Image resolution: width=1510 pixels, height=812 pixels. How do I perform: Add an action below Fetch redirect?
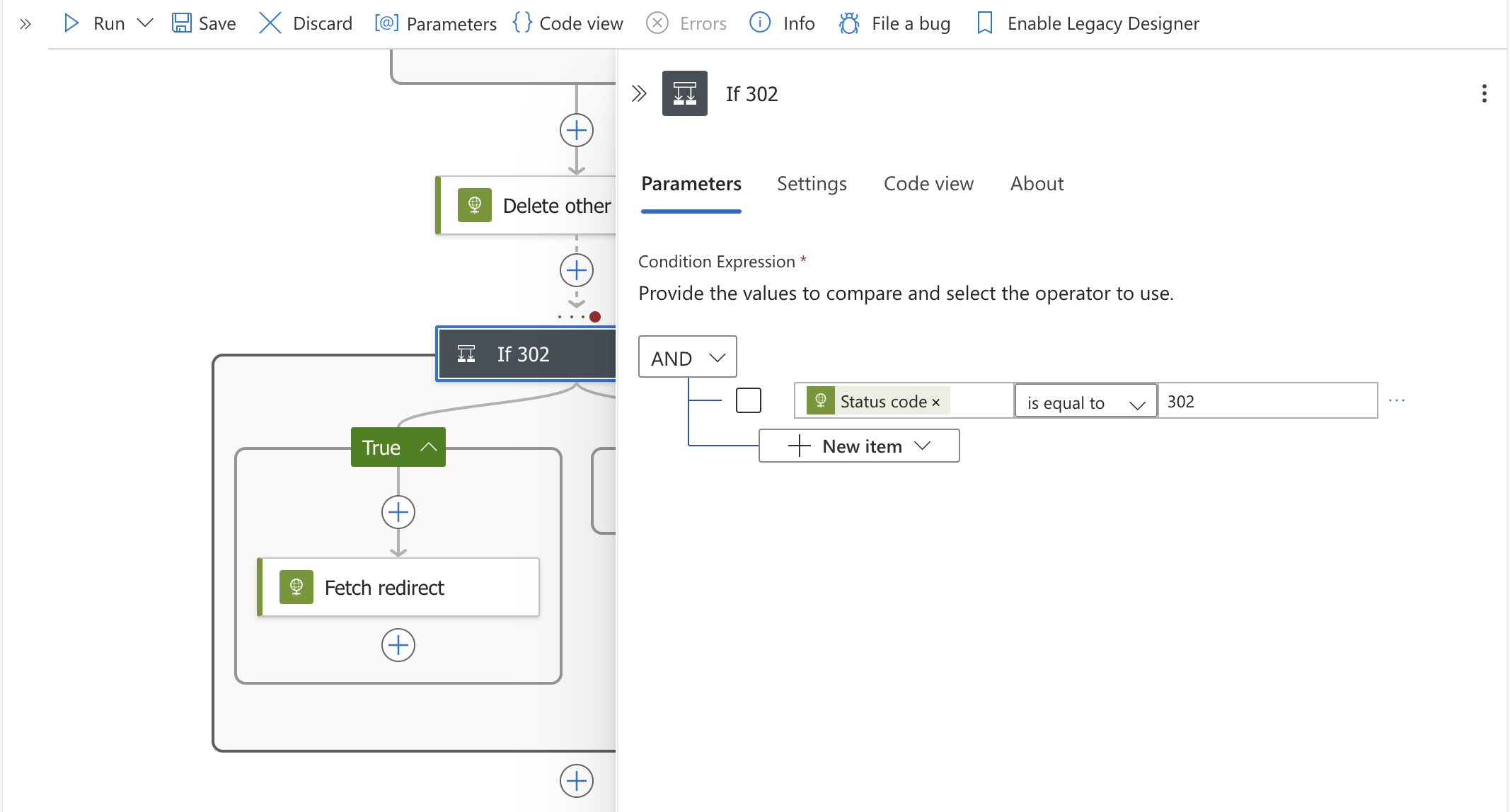(x=398, y=645)
